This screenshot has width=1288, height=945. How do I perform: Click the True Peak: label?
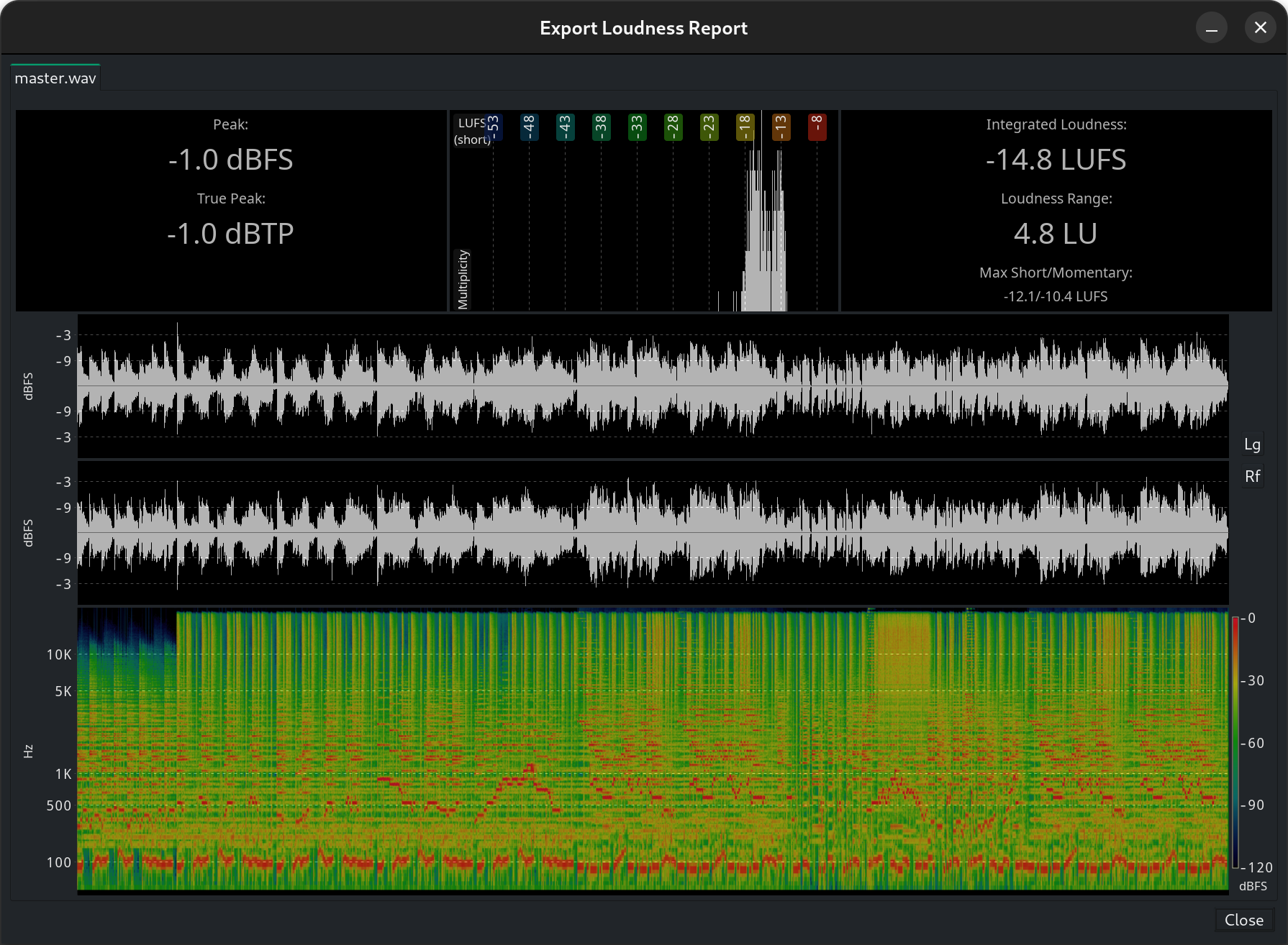click(x=231, y=198)
